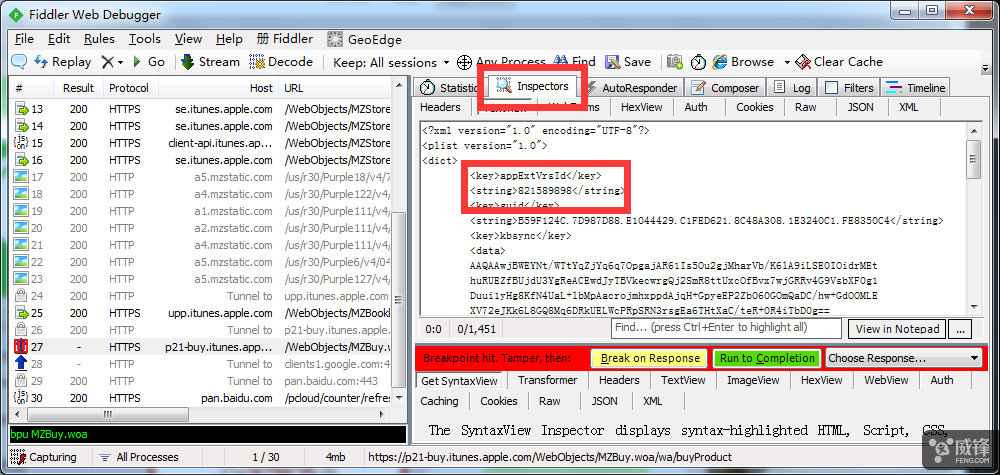Switch to the Filters tab
1000x475 pixels.
[849, 88]
